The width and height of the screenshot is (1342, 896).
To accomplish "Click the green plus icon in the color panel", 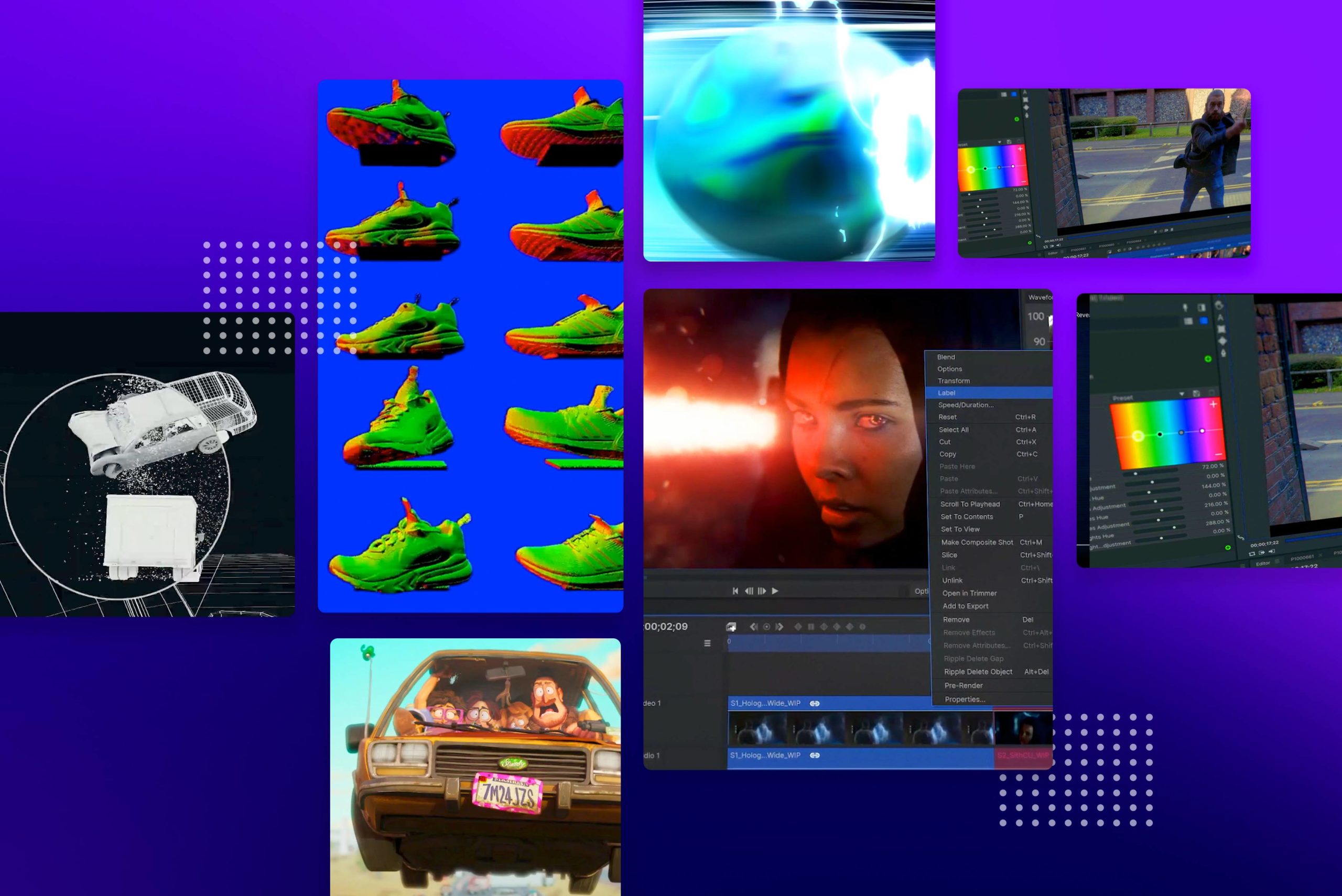I will pyautogui.click(x=1208, y=359).
